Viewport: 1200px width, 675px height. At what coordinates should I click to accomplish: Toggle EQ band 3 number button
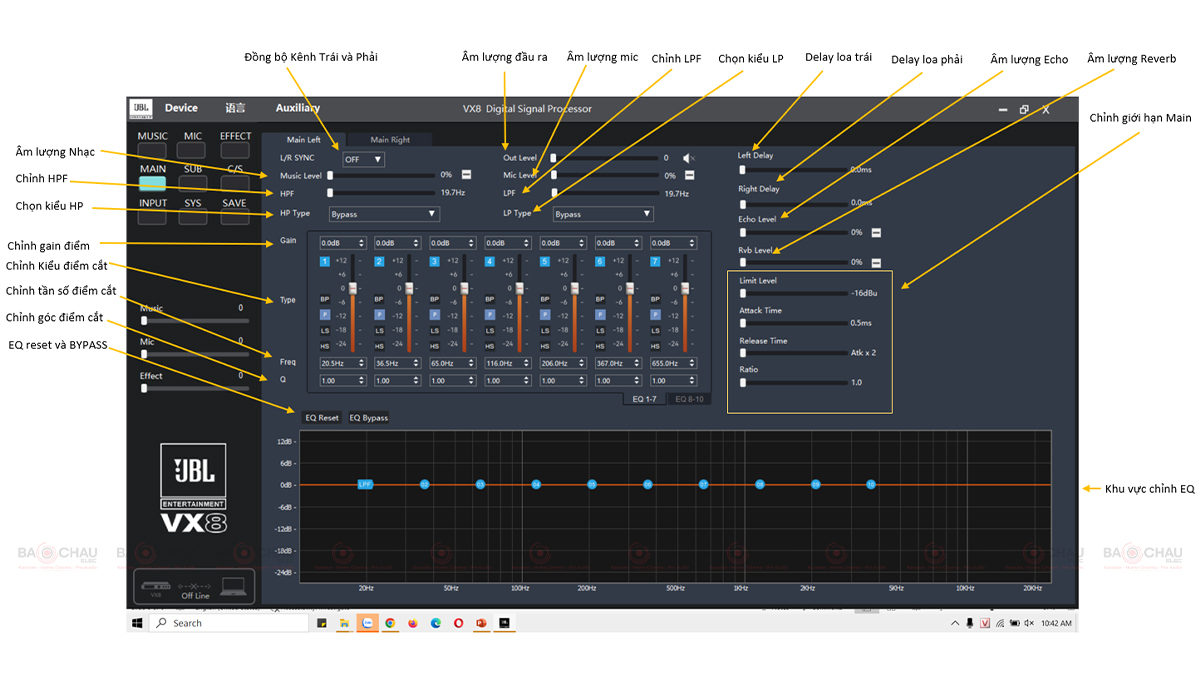click(435, 261)
